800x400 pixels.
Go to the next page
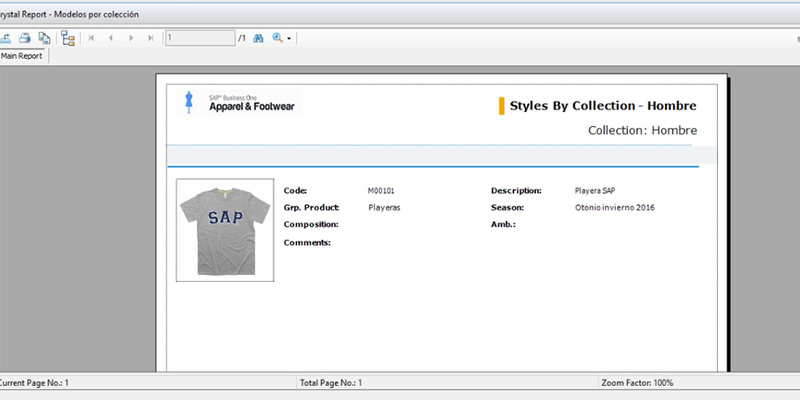click(131, 38)
